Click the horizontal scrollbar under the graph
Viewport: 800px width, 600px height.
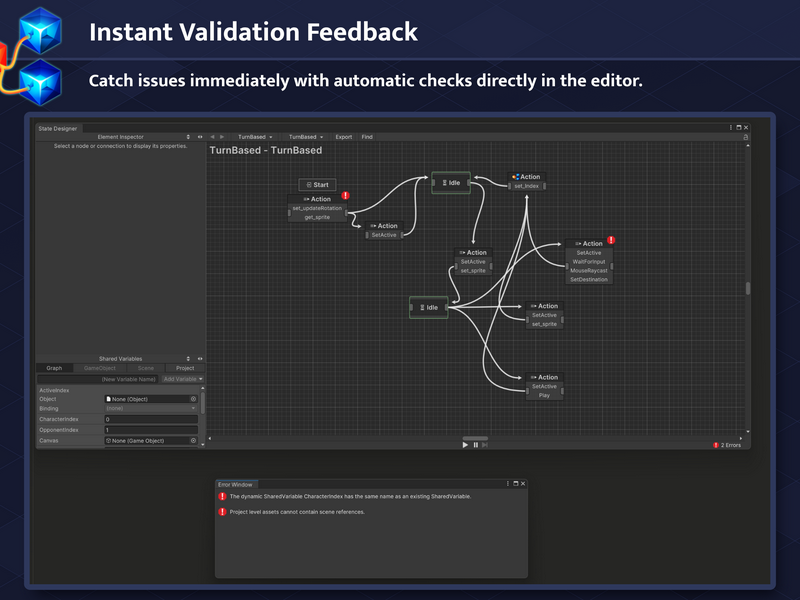point(475,438)
